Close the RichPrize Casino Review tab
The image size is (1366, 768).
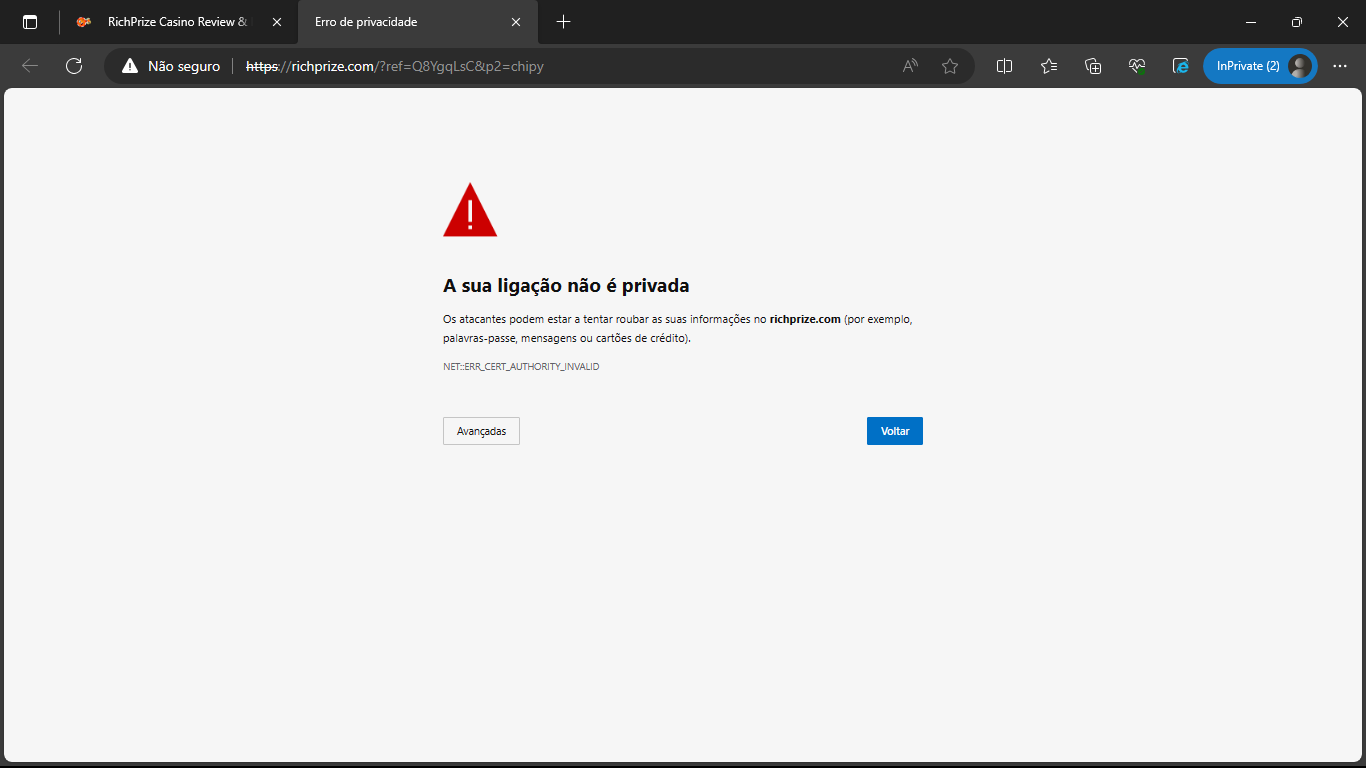tap(277, 22)
